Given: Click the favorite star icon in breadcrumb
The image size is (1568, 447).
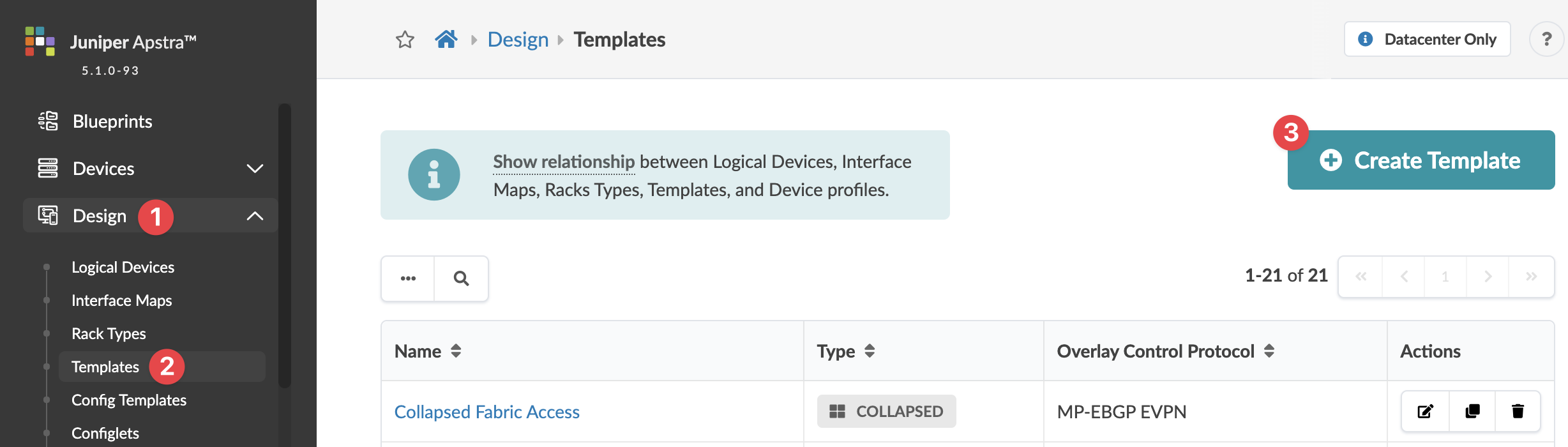Looking at the screenshot, I should (x=405, y=40).
